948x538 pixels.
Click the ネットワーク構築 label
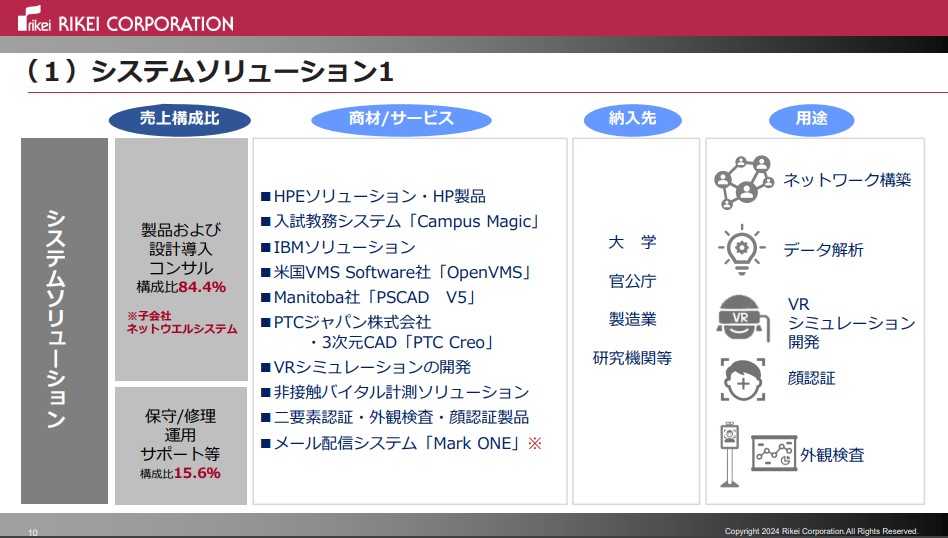tap(847, 180)
